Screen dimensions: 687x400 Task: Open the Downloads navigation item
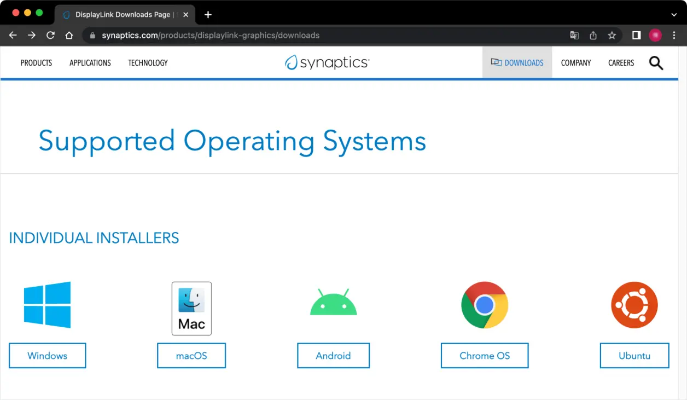(517, 63)
